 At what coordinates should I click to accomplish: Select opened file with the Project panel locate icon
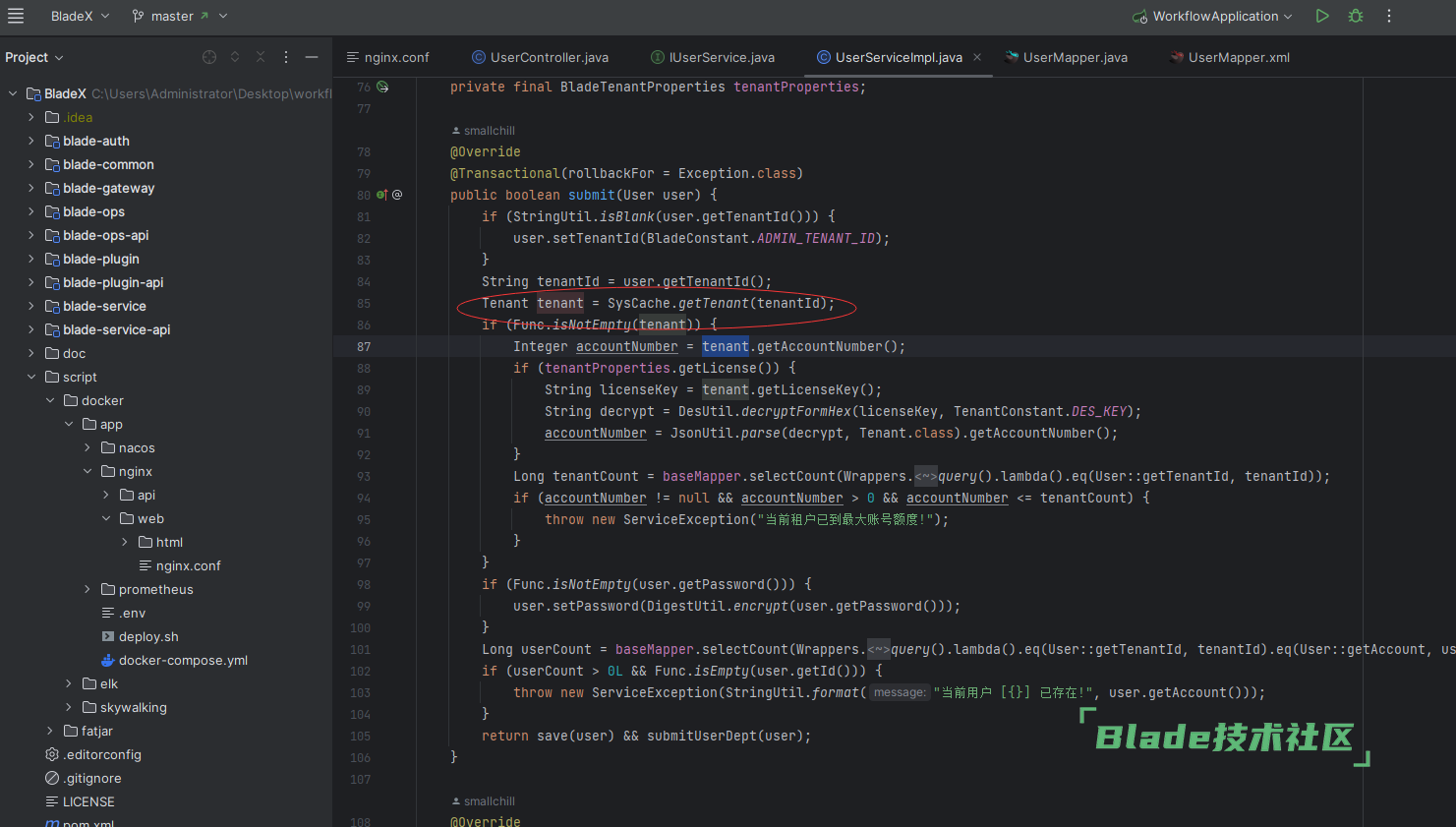(209, 57)
